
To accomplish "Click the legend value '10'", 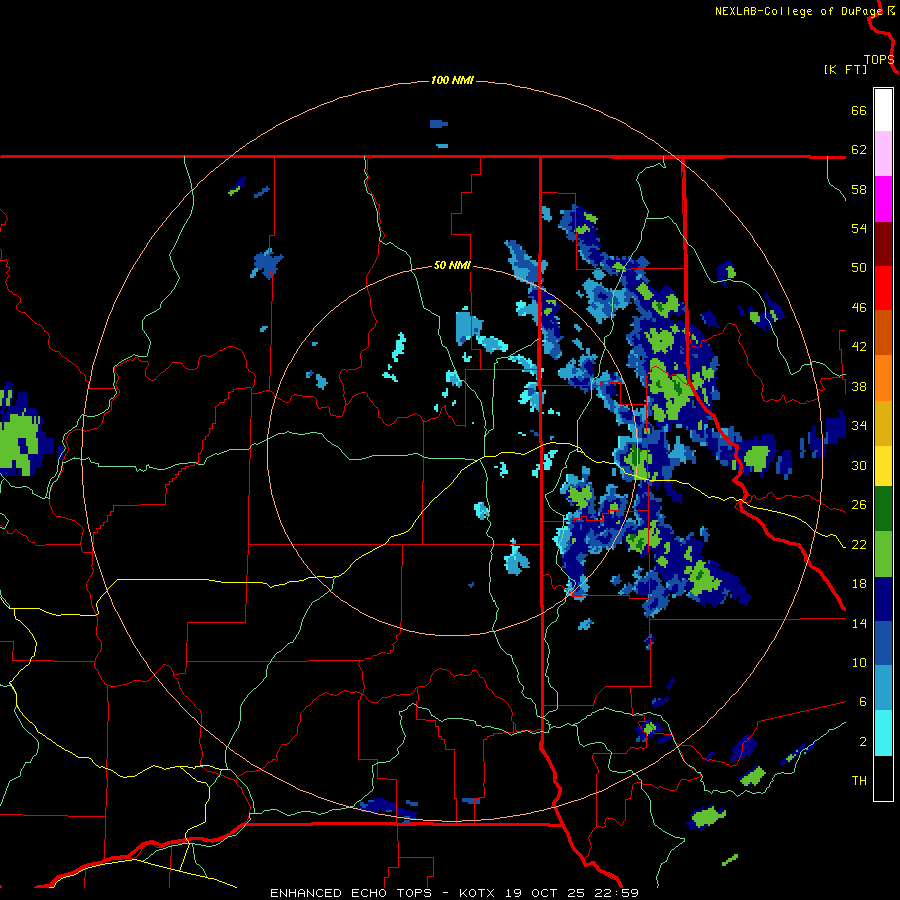I will tap(859, 663).
